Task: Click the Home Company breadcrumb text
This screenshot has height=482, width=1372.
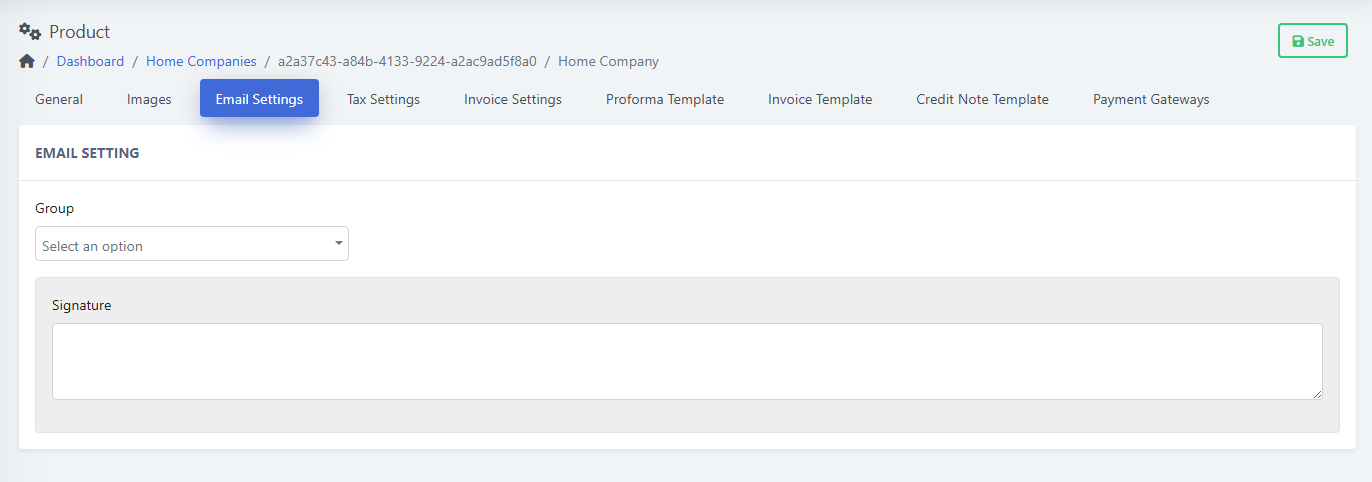Action: click(x=608, y=61)
